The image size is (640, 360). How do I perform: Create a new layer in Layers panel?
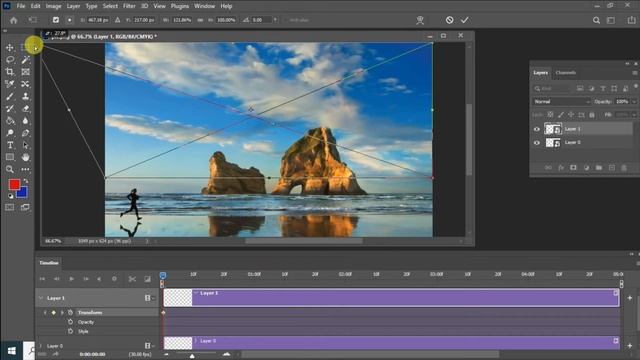611,168
